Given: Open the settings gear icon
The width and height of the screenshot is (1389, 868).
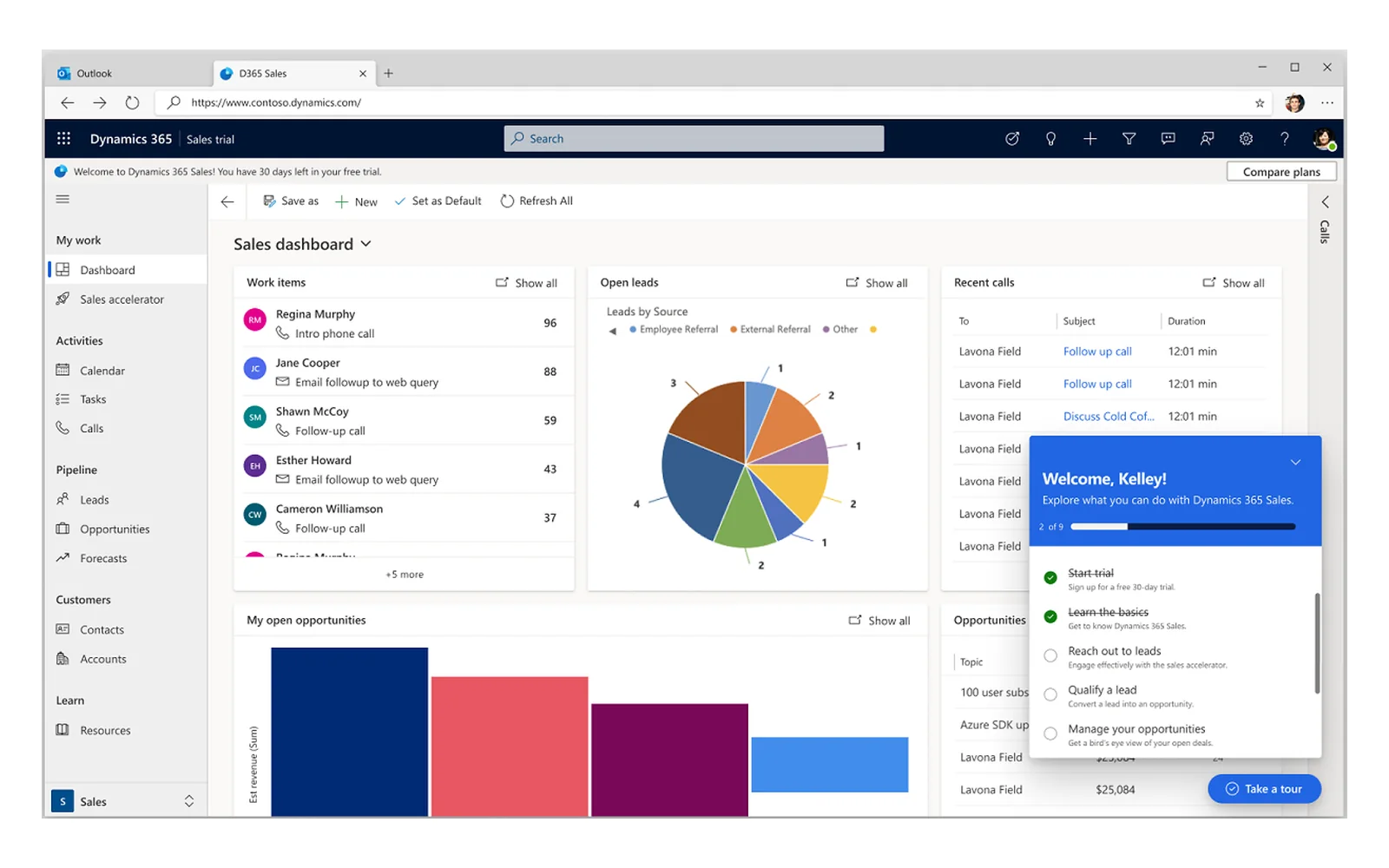Looking at the screenshot, I should pos(1246,139).
